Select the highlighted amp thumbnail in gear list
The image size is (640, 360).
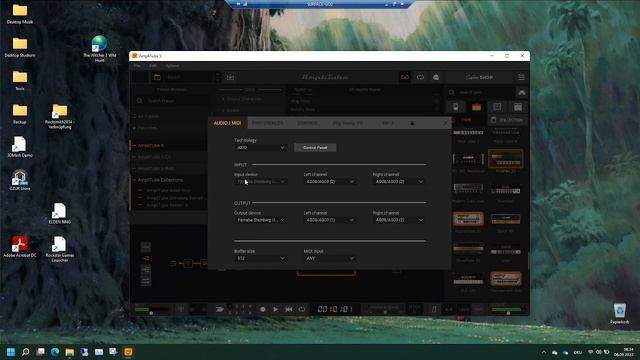pos(505,158)
